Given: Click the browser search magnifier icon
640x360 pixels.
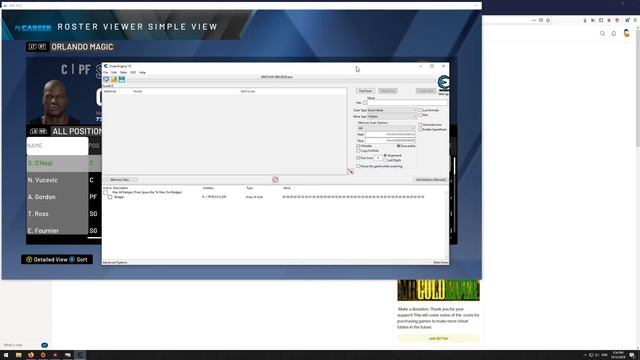Looking at the screenshot, I should [602, 33].
